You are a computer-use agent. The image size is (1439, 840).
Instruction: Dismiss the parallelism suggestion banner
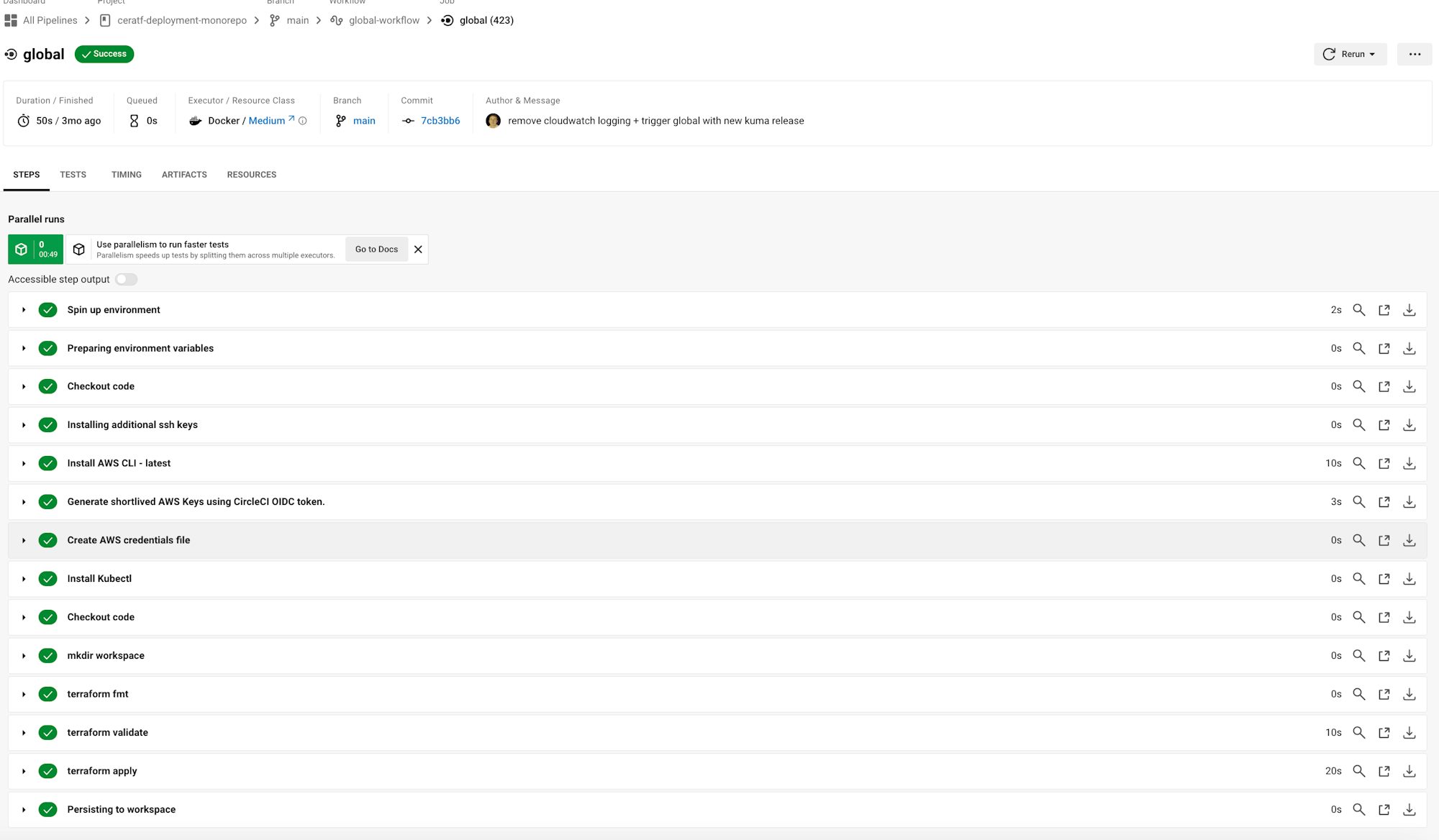[418, 249]
